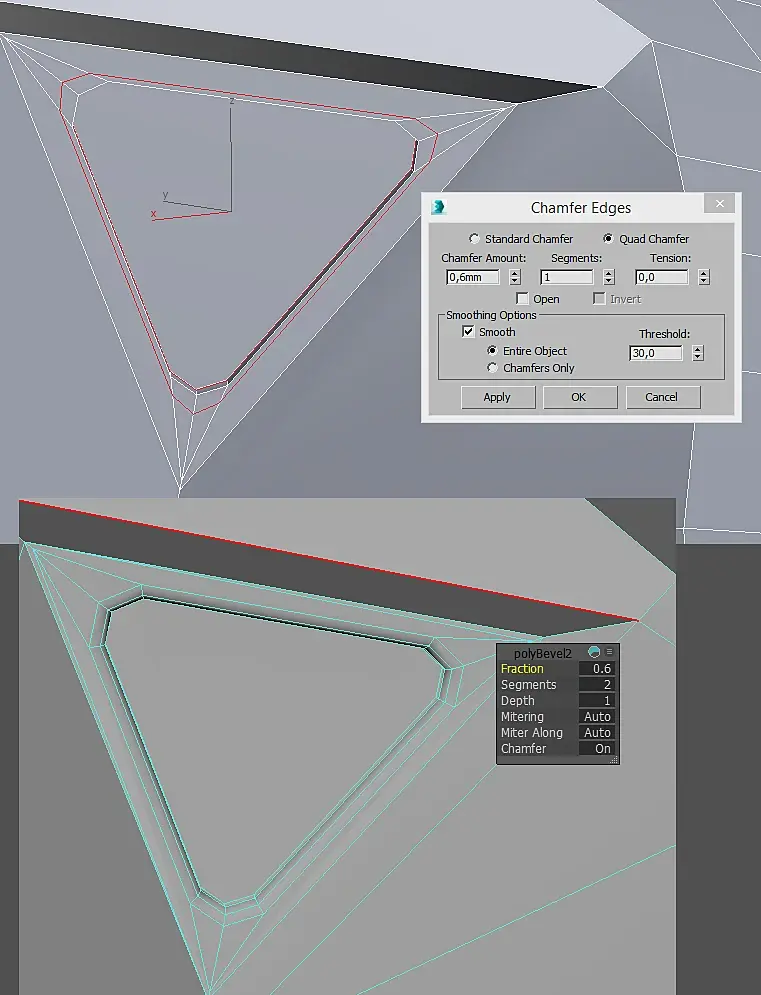Screen dimensions: 761x995
Task: Click the polyBevel2 panel title
Action: tap(543, 653)
